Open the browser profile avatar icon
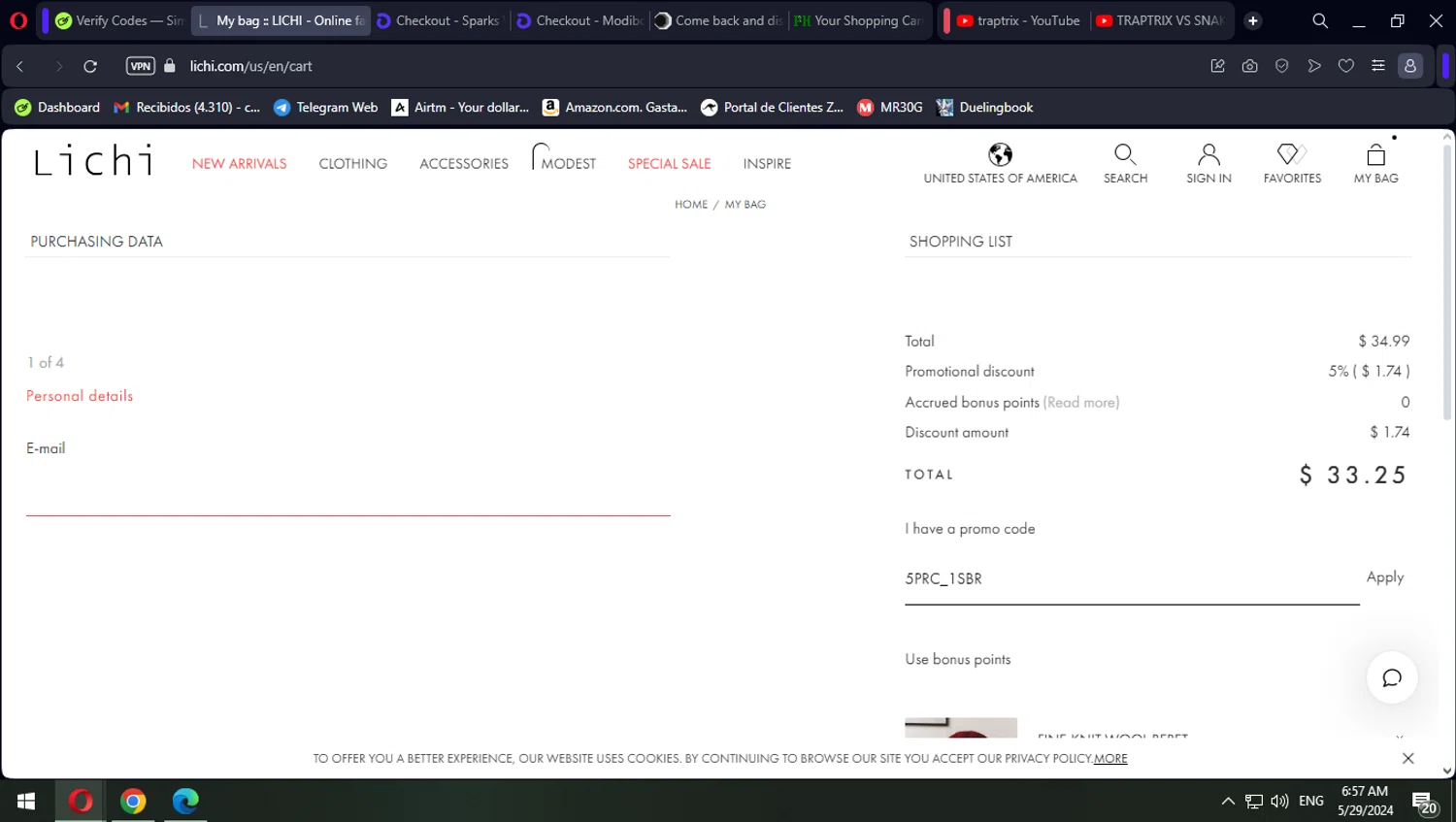The height and width of the screenshot is (822, 1456). point(1410,66)
